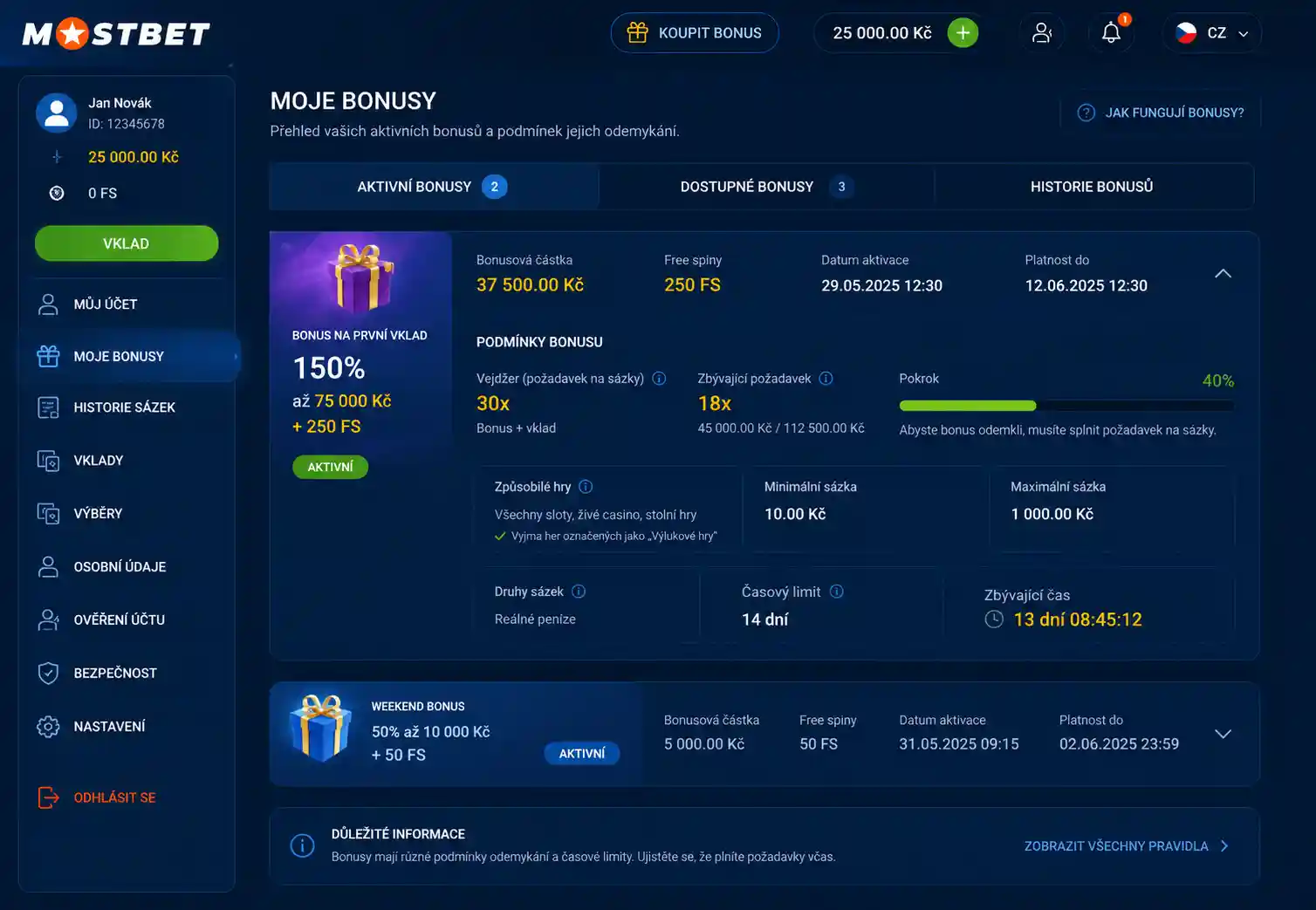Screen dimensions: 1316x910
Task: Click the 40% progress value
Action: (1218, 380)
